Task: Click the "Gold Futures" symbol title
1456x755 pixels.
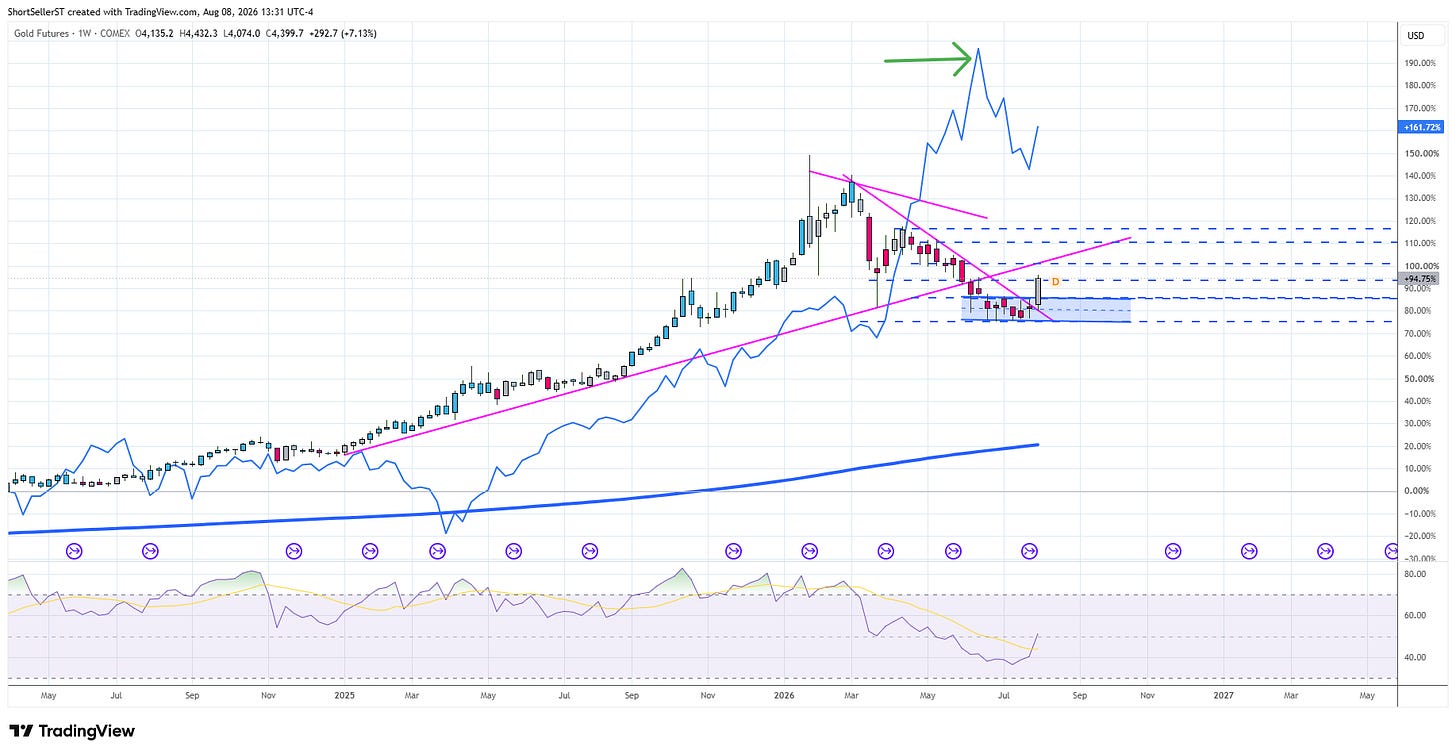Action: pyautogui.click(x=42, y=33)
